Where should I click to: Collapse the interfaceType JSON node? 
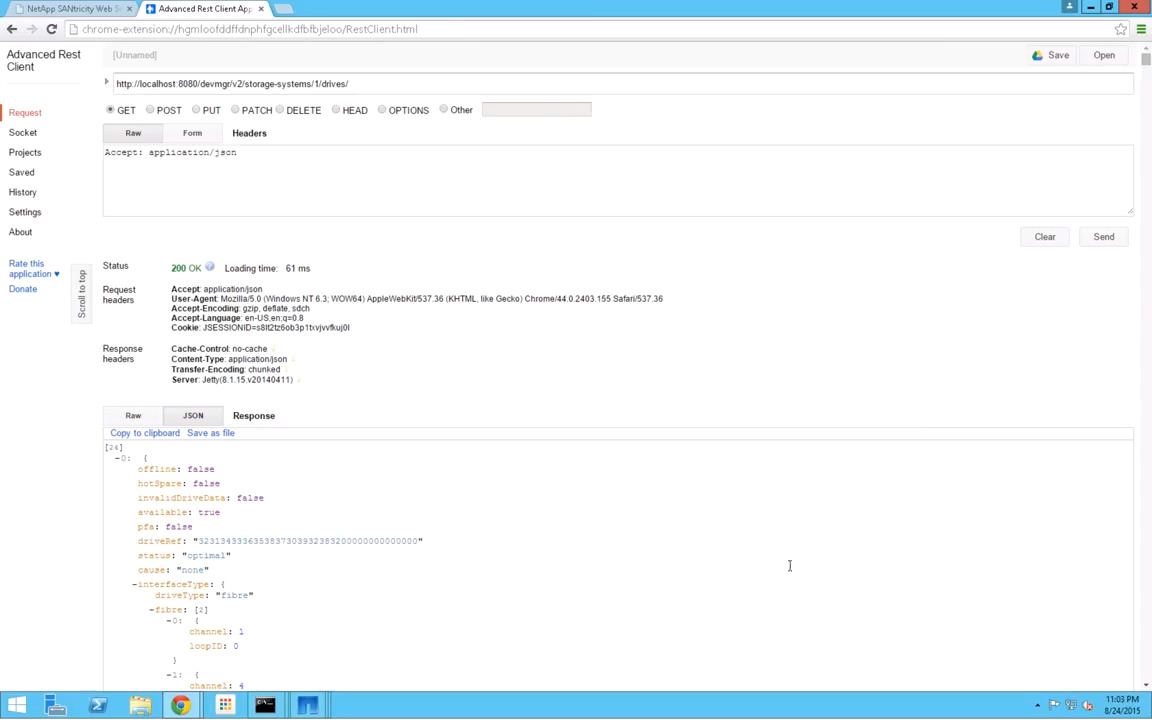[x=134, y=584]
